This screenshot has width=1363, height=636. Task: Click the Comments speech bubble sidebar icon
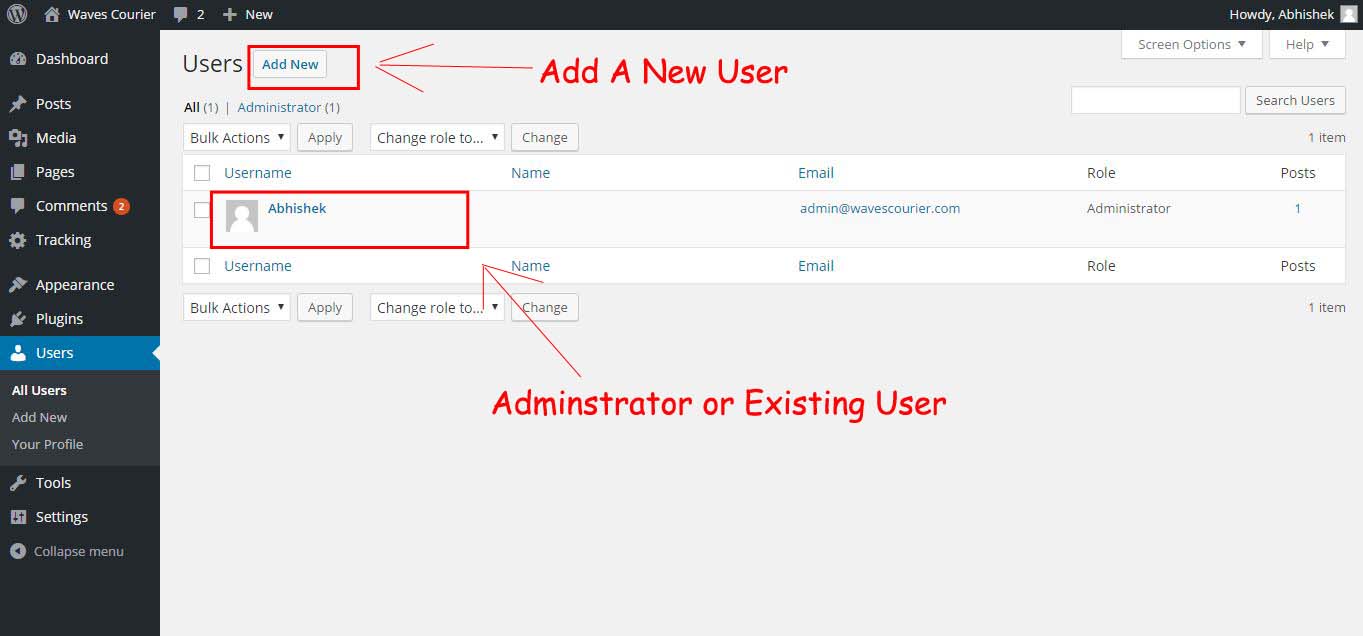[x=18, y=206]
